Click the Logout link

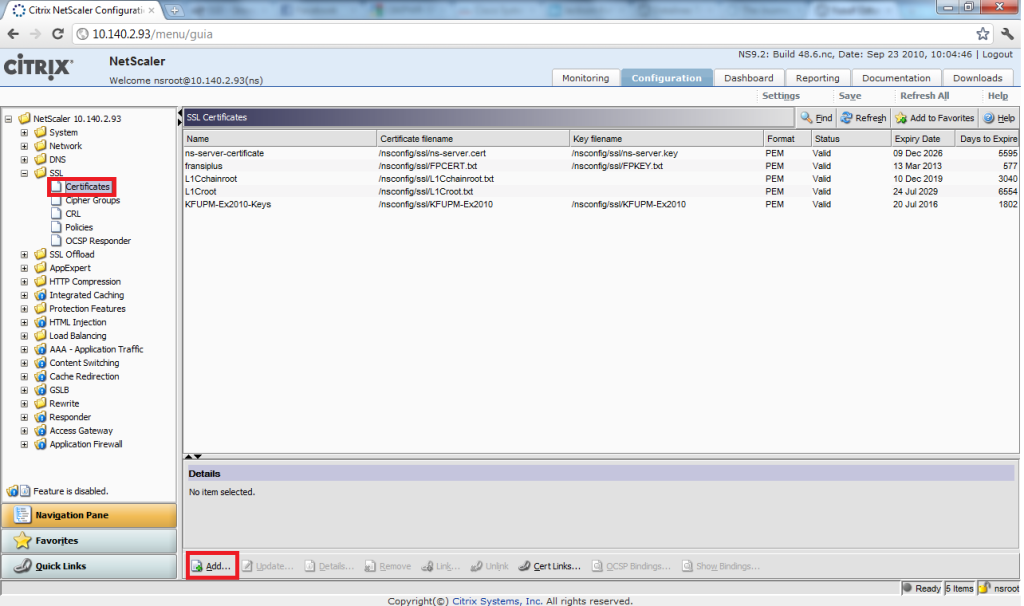click(997, 54)
